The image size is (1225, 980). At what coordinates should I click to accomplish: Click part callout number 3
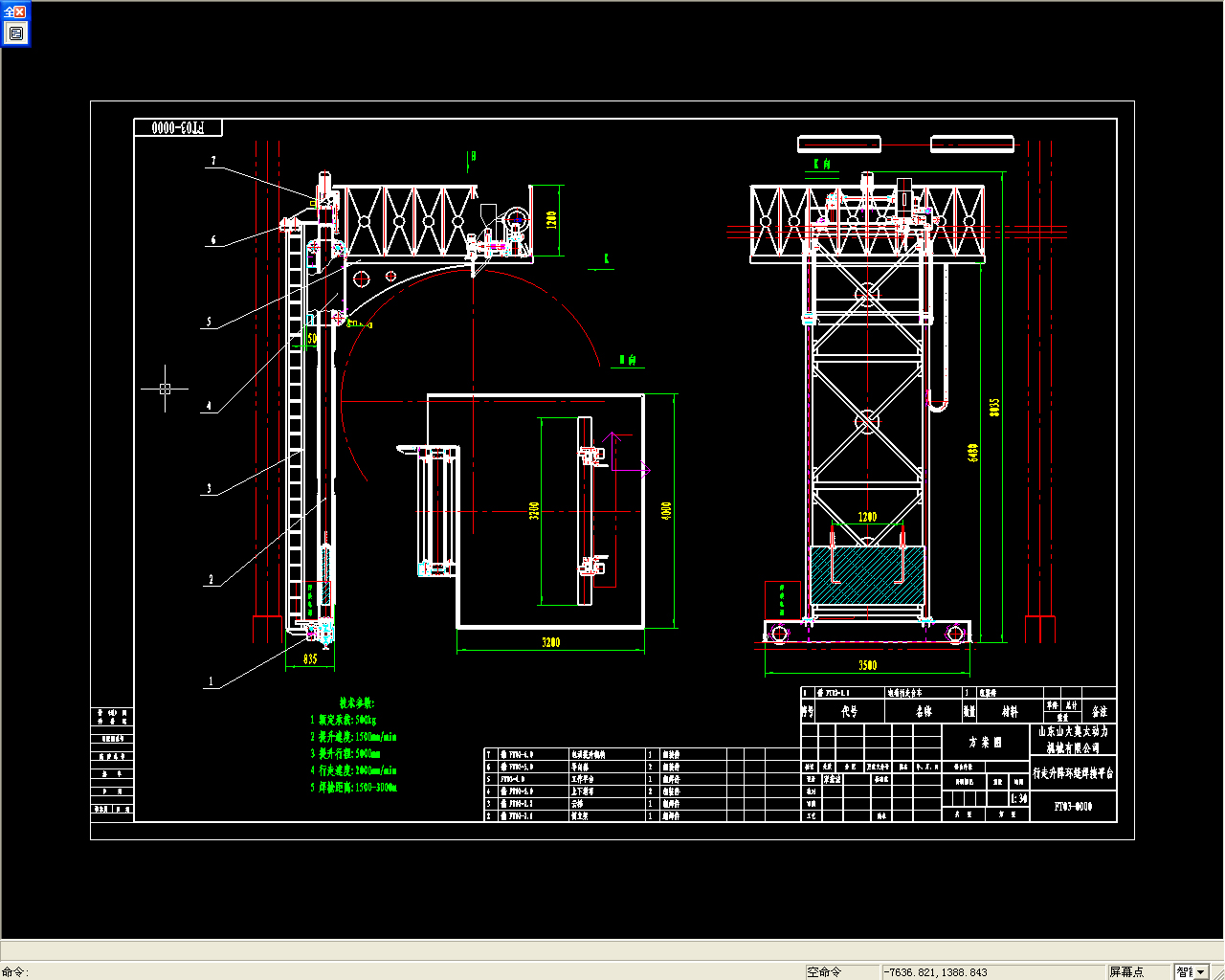coord(210,488)
